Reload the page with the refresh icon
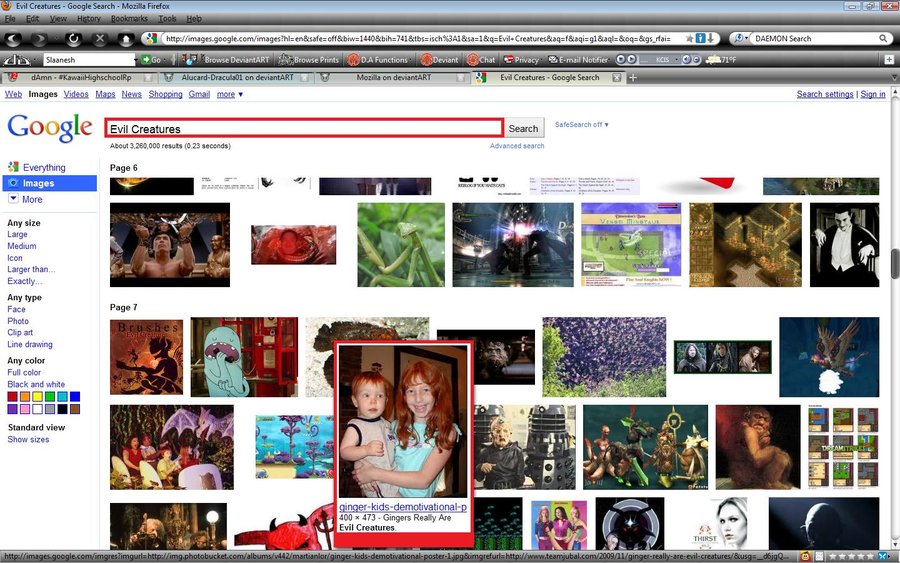The height and width of the screenshot is (563, 900). pos(73,39)
